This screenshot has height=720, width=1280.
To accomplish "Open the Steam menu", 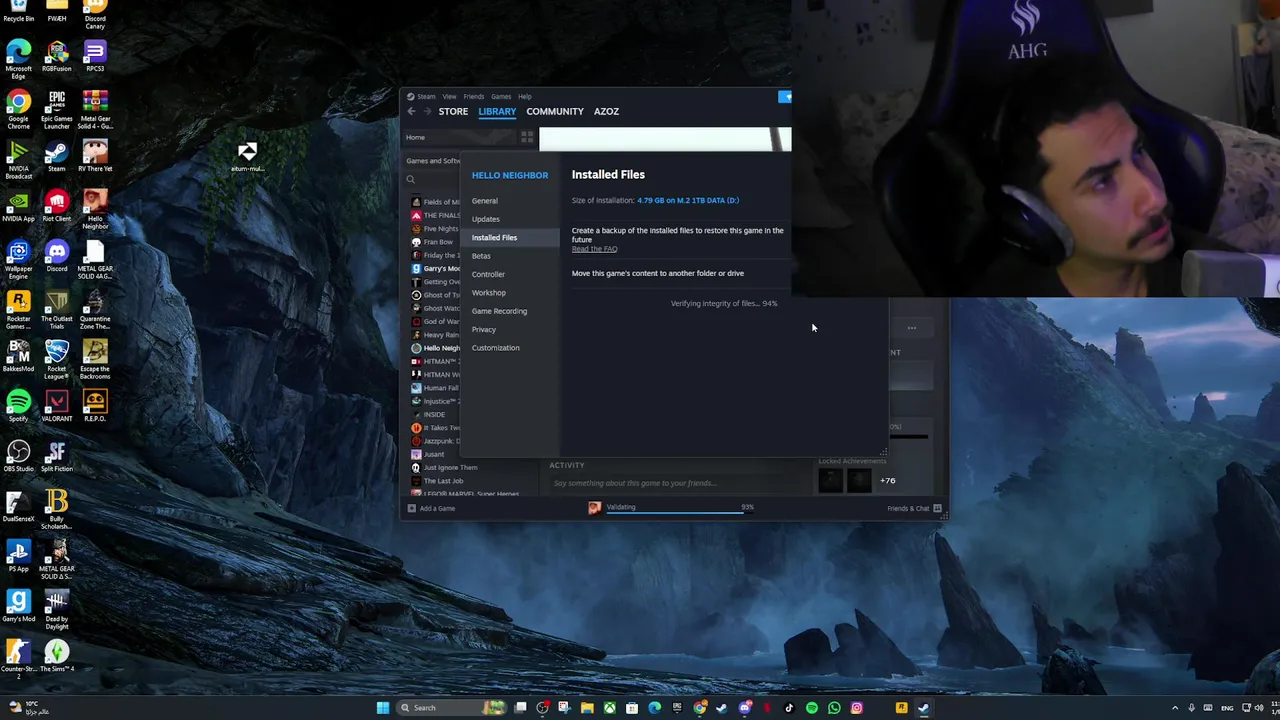I will pos(426,97).
